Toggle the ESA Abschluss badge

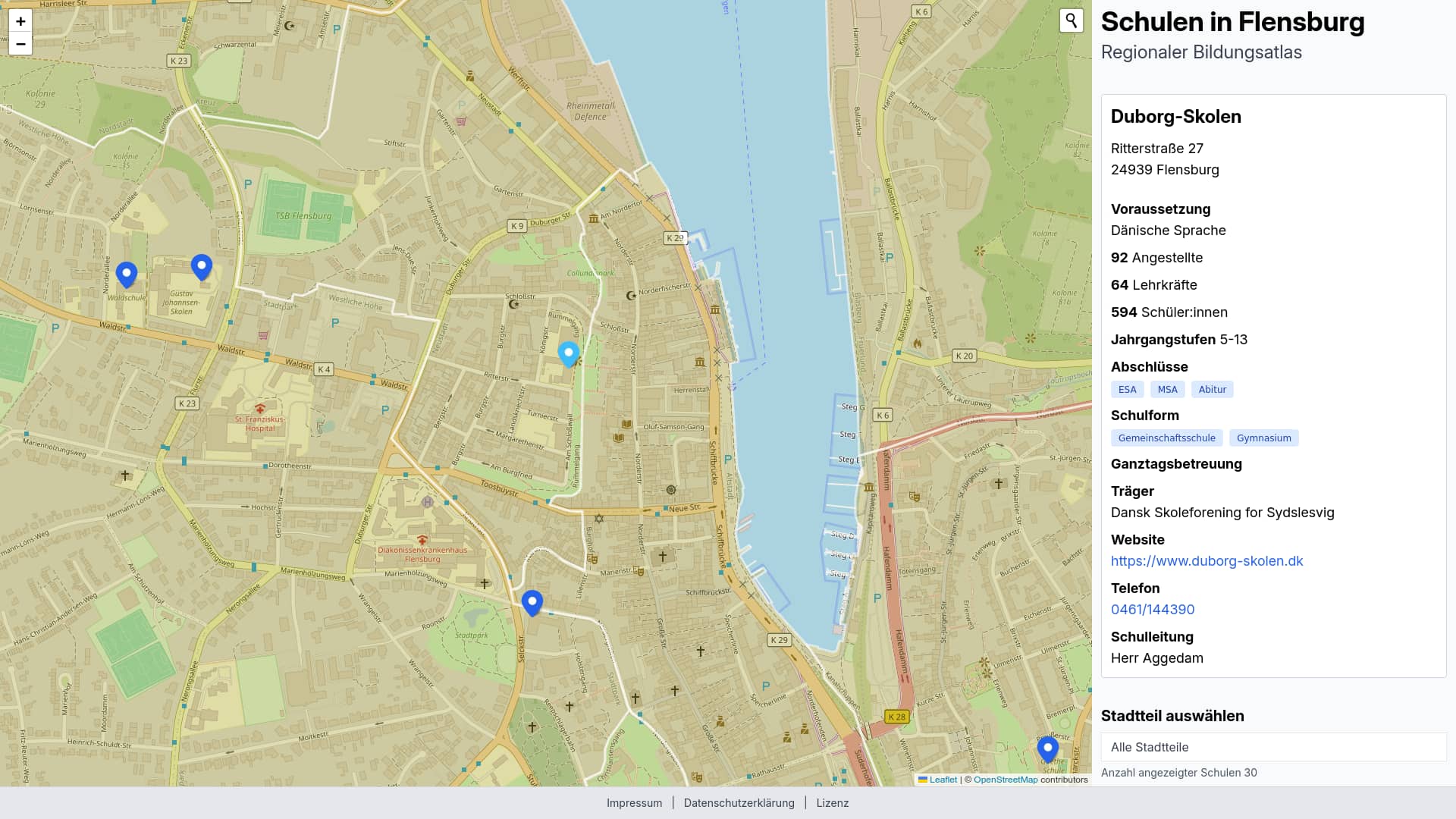pyautogui.click(x=1128, y=389)
